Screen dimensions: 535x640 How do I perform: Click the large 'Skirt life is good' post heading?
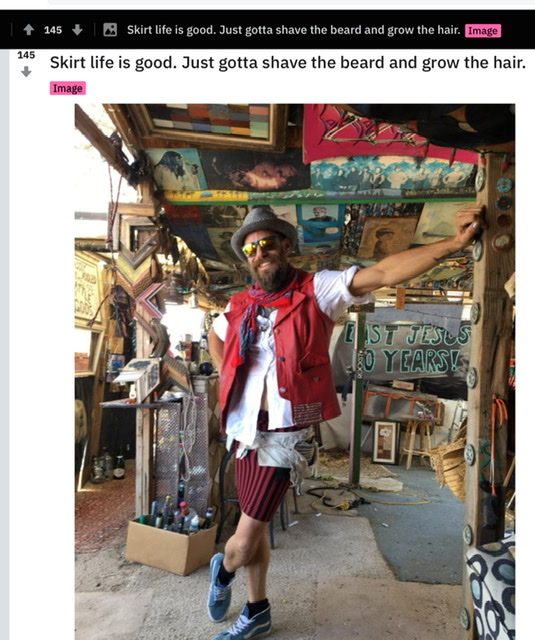point(288,63)
